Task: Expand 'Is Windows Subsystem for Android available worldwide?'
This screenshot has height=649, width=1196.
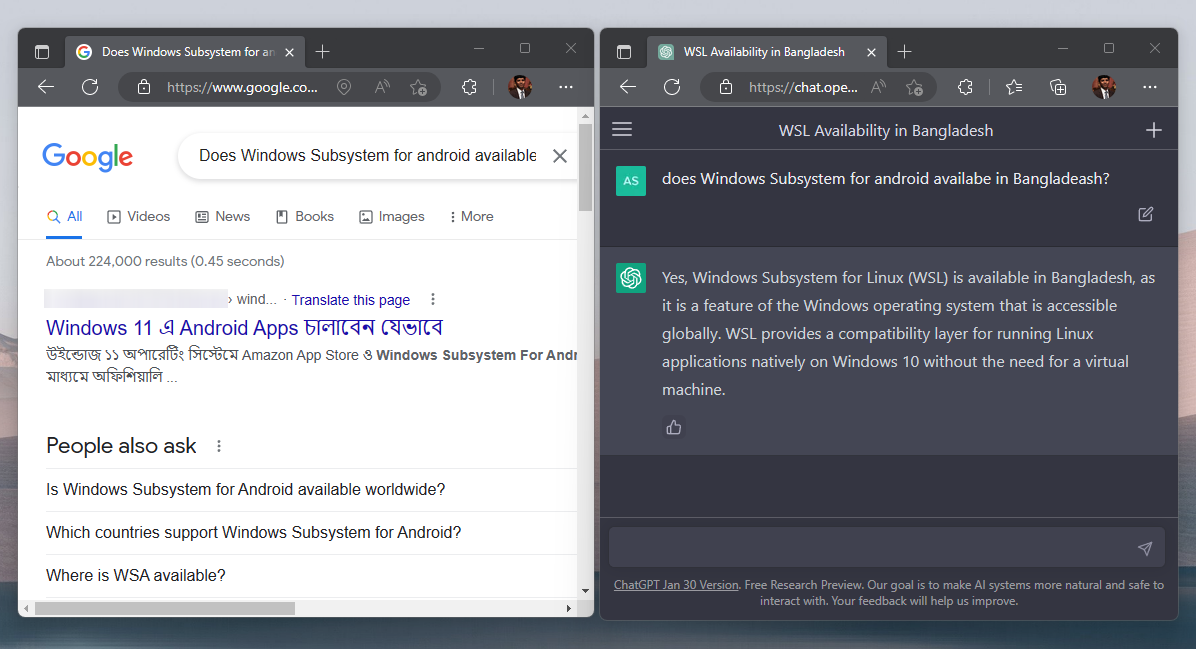Action: pyautogui.click(x=311, y=490)
